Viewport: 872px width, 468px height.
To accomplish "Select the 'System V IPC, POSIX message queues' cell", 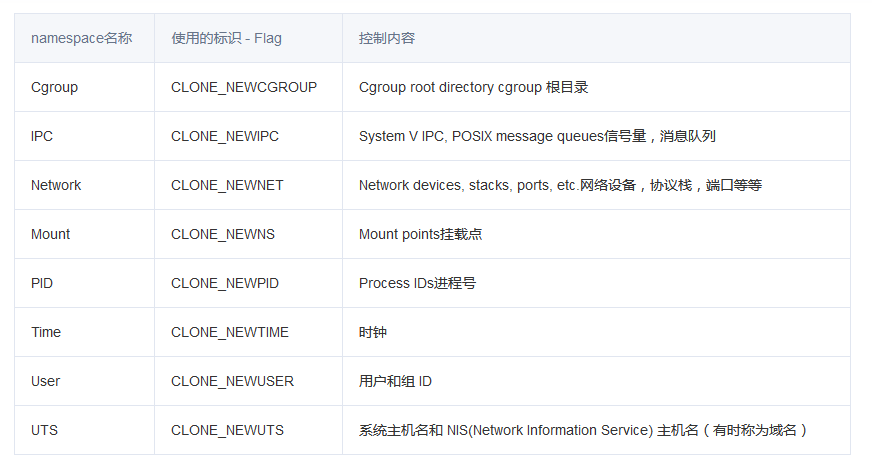I will point(596,136).
